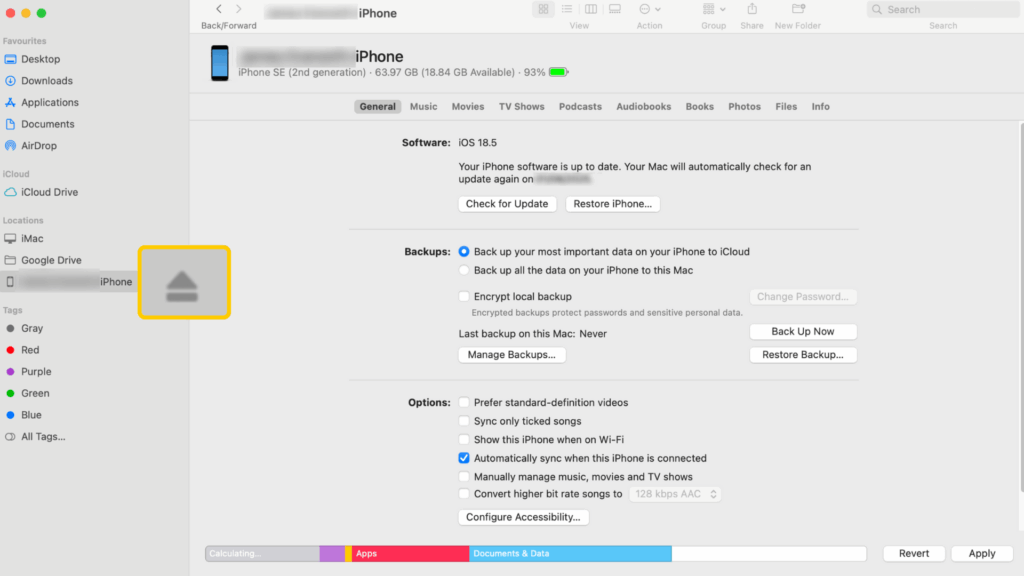Disable Automatically sync when this iPhone is connected
1024x576 pixels.
464,457
